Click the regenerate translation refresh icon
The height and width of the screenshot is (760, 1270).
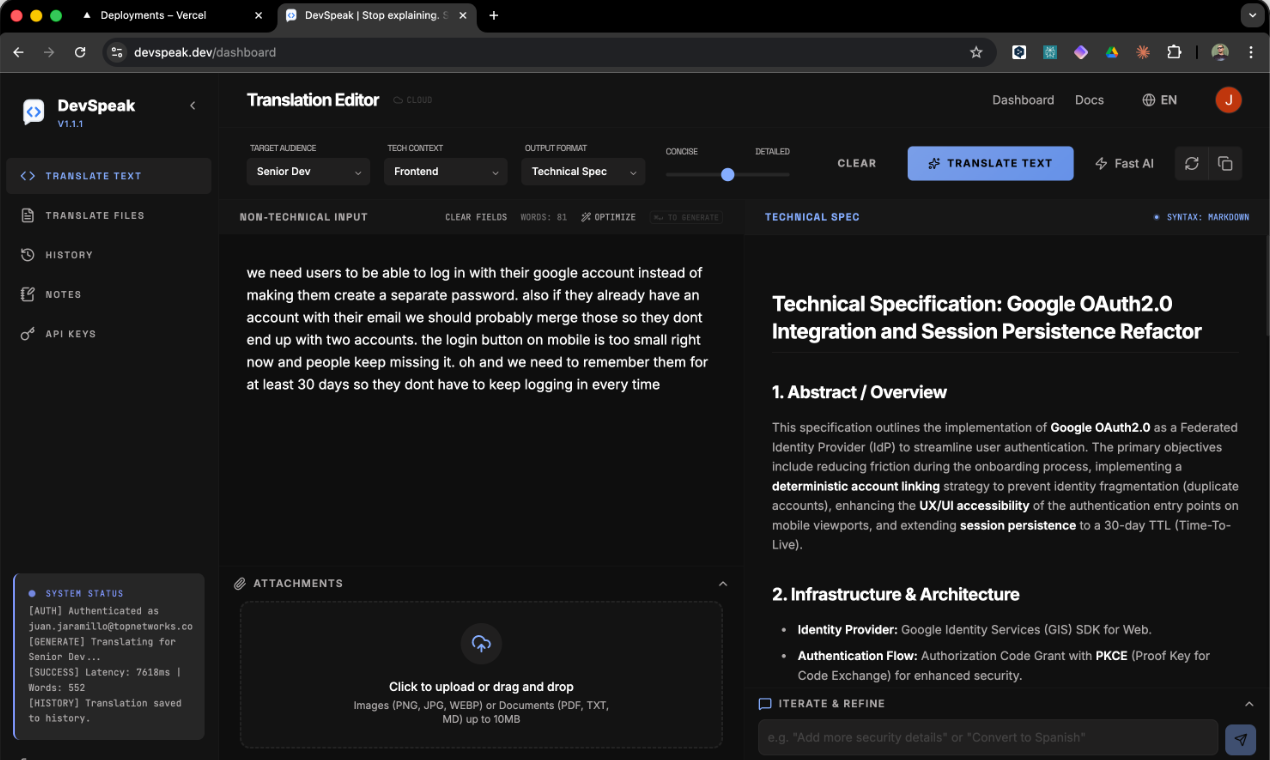1191,163
